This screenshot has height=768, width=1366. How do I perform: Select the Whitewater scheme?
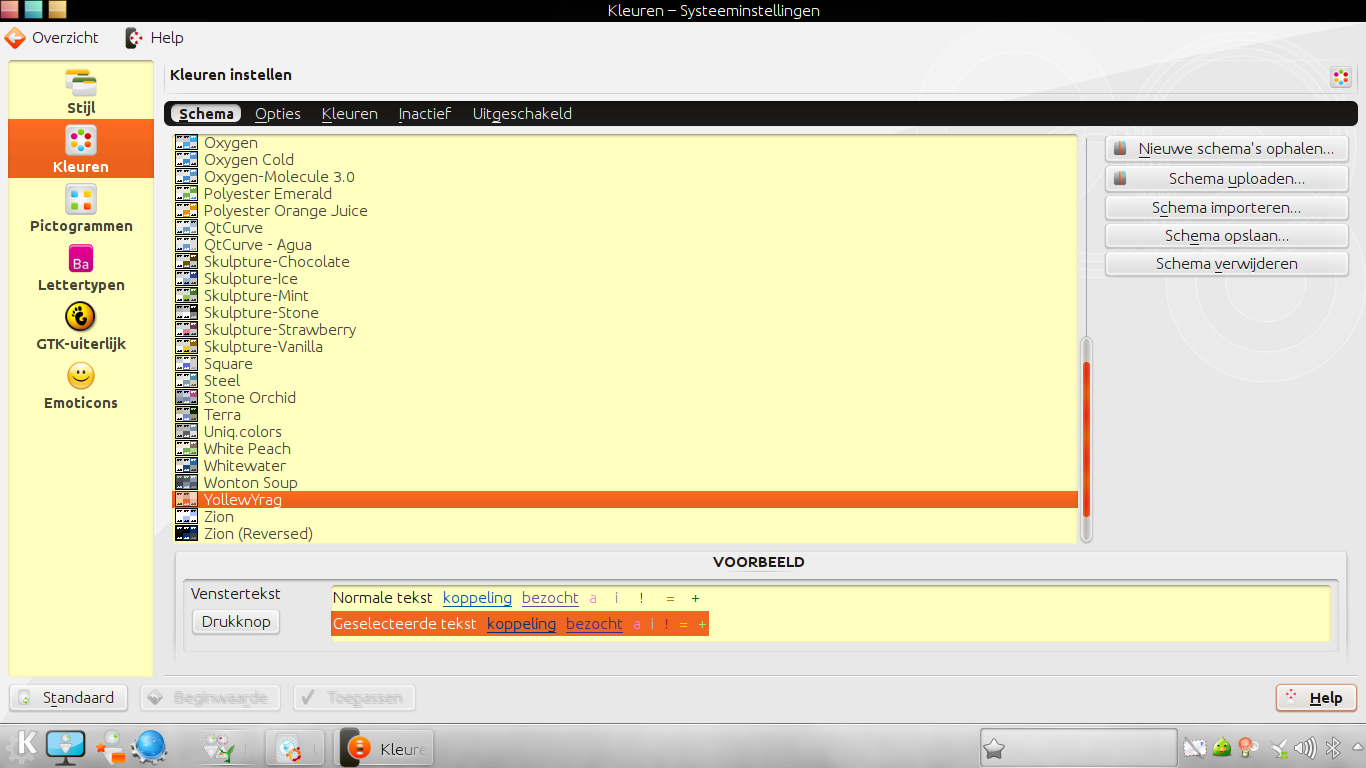coord(625,466)
